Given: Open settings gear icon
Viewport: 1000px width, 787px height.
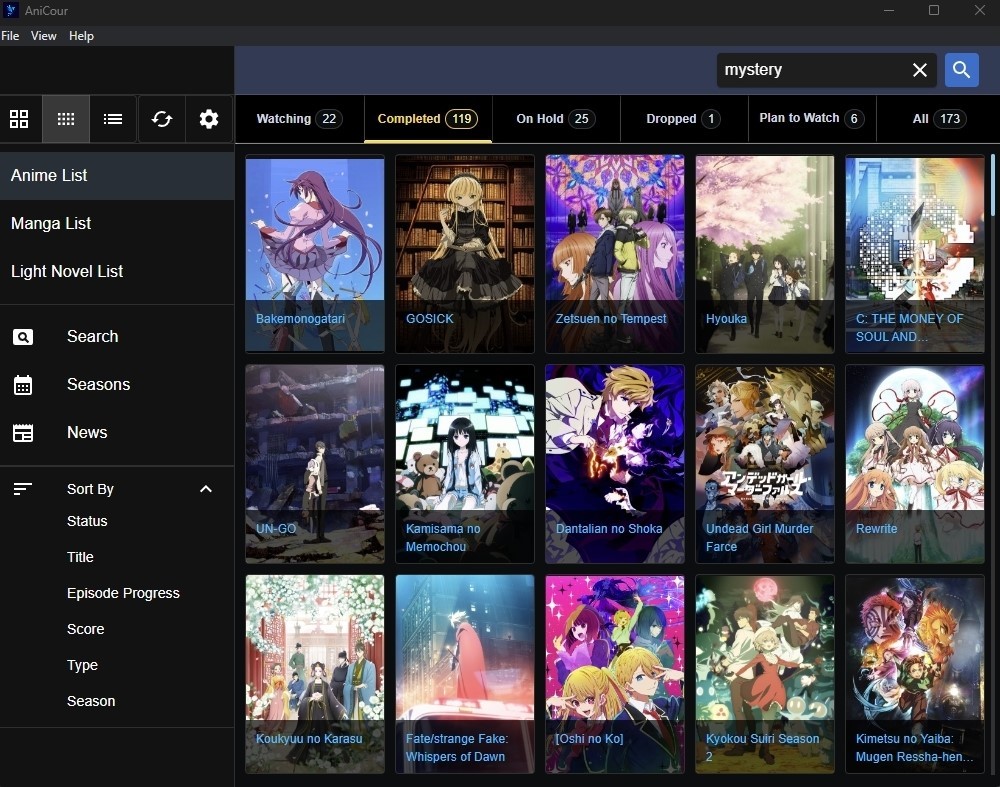Looking at the screenshot, I should coord(209,119).
